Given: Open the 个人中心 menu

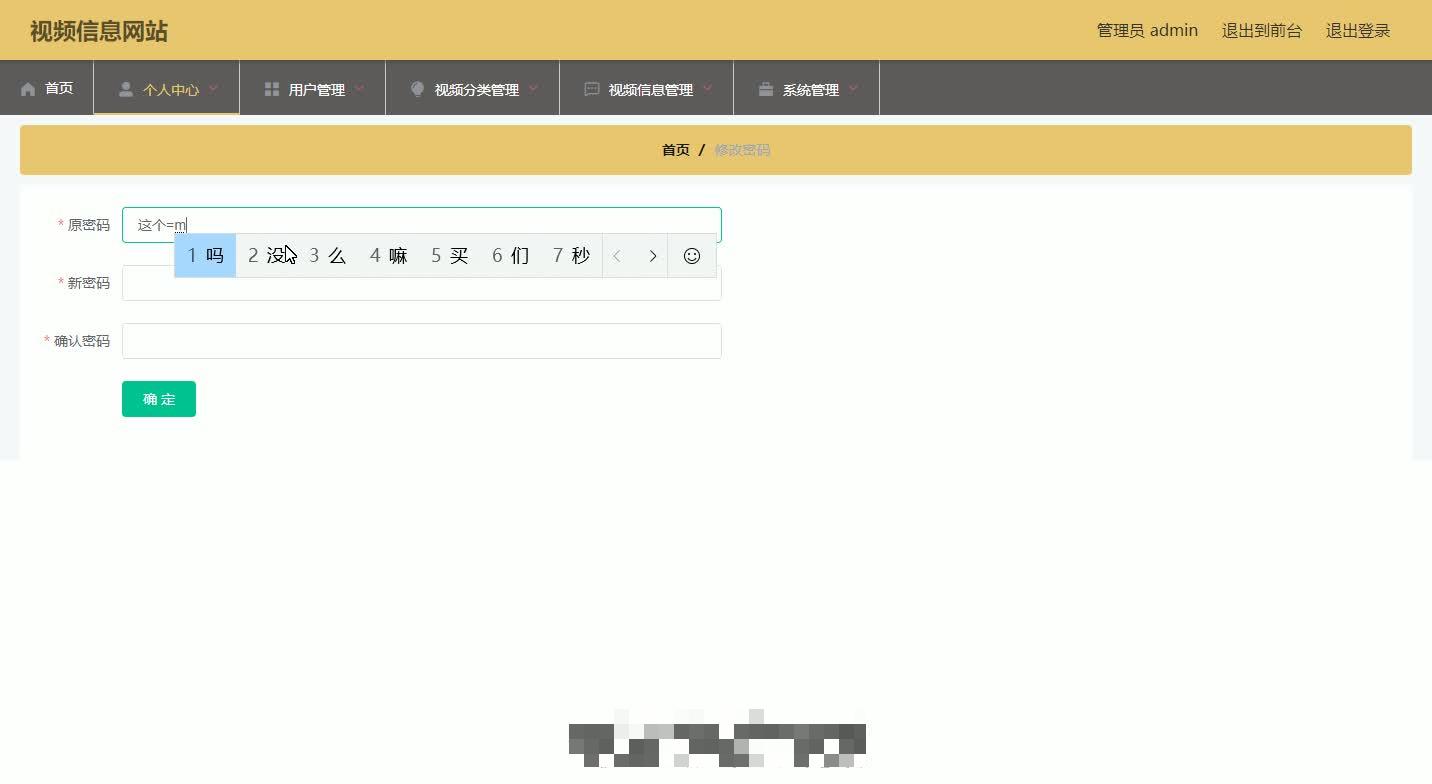Looking at the screenshot, I should 167,88.
